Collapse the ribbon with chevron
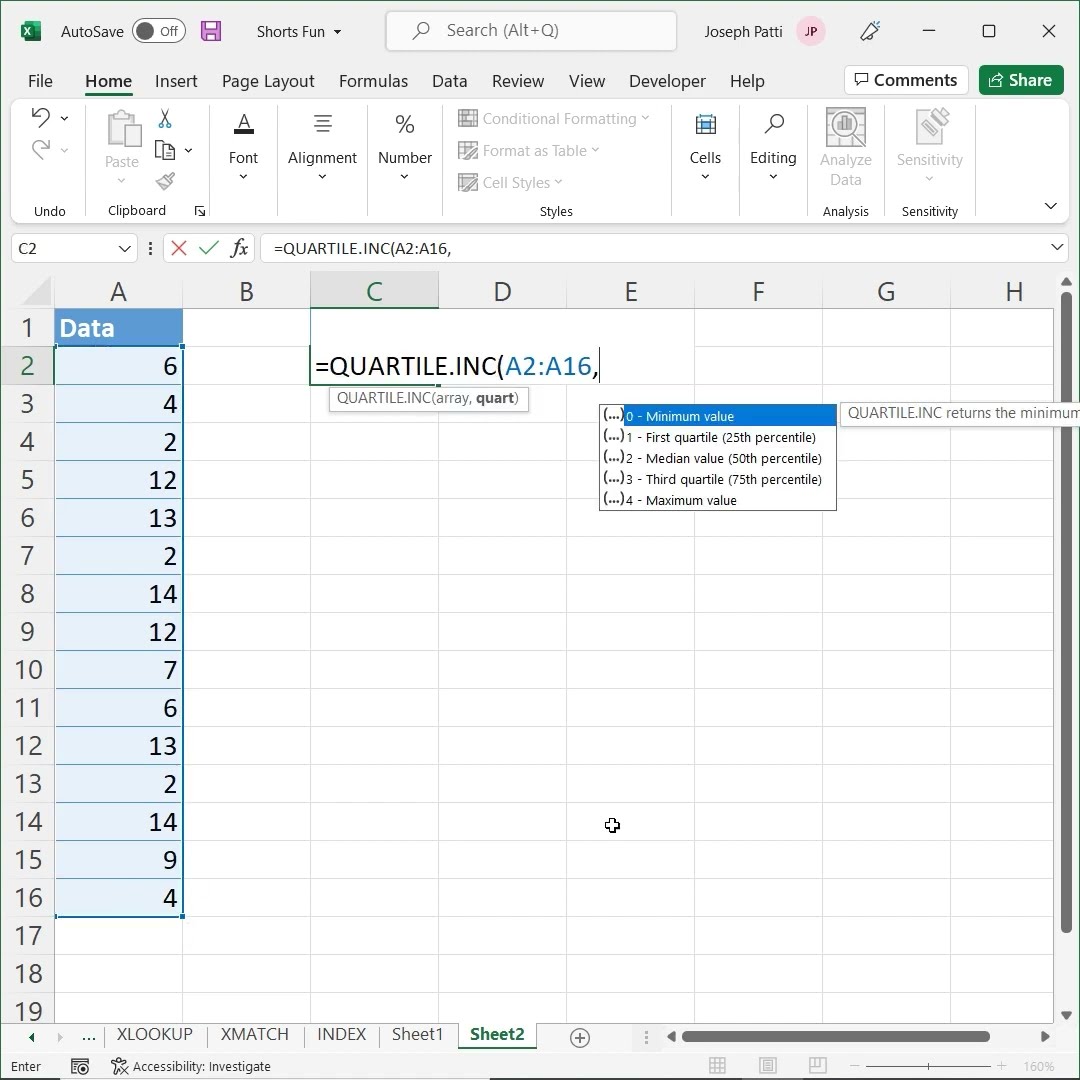1080x1080 pixels. pyautogui.click(x=1050, y=206)
